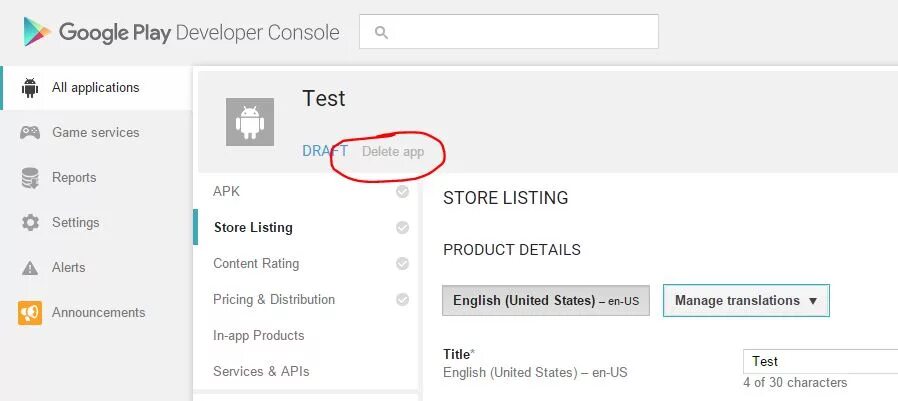Click the Google Play logo icon
Screen dimensions: 898x401
pos(37,32)
